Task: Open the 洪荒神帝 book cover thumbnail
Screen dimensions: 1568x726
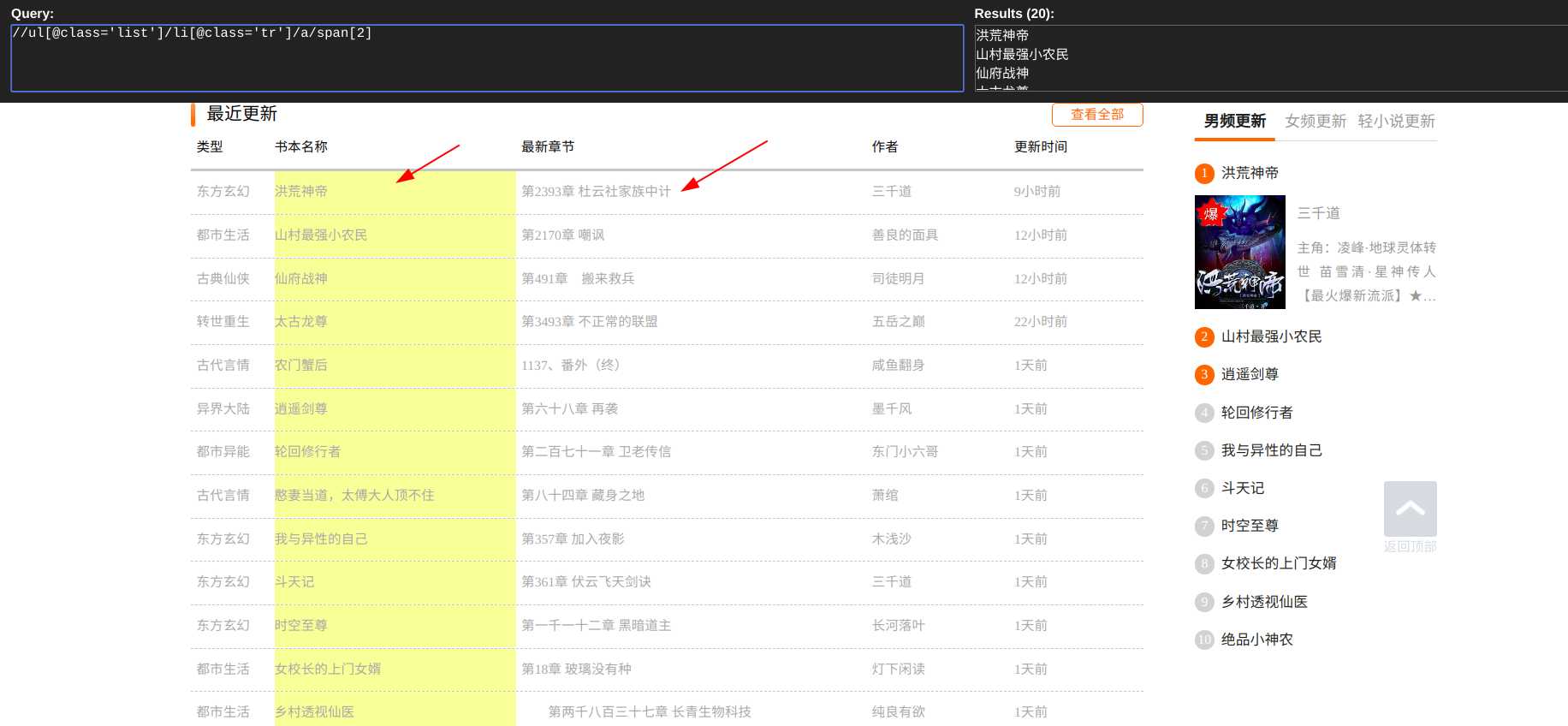Action: 1240,252
